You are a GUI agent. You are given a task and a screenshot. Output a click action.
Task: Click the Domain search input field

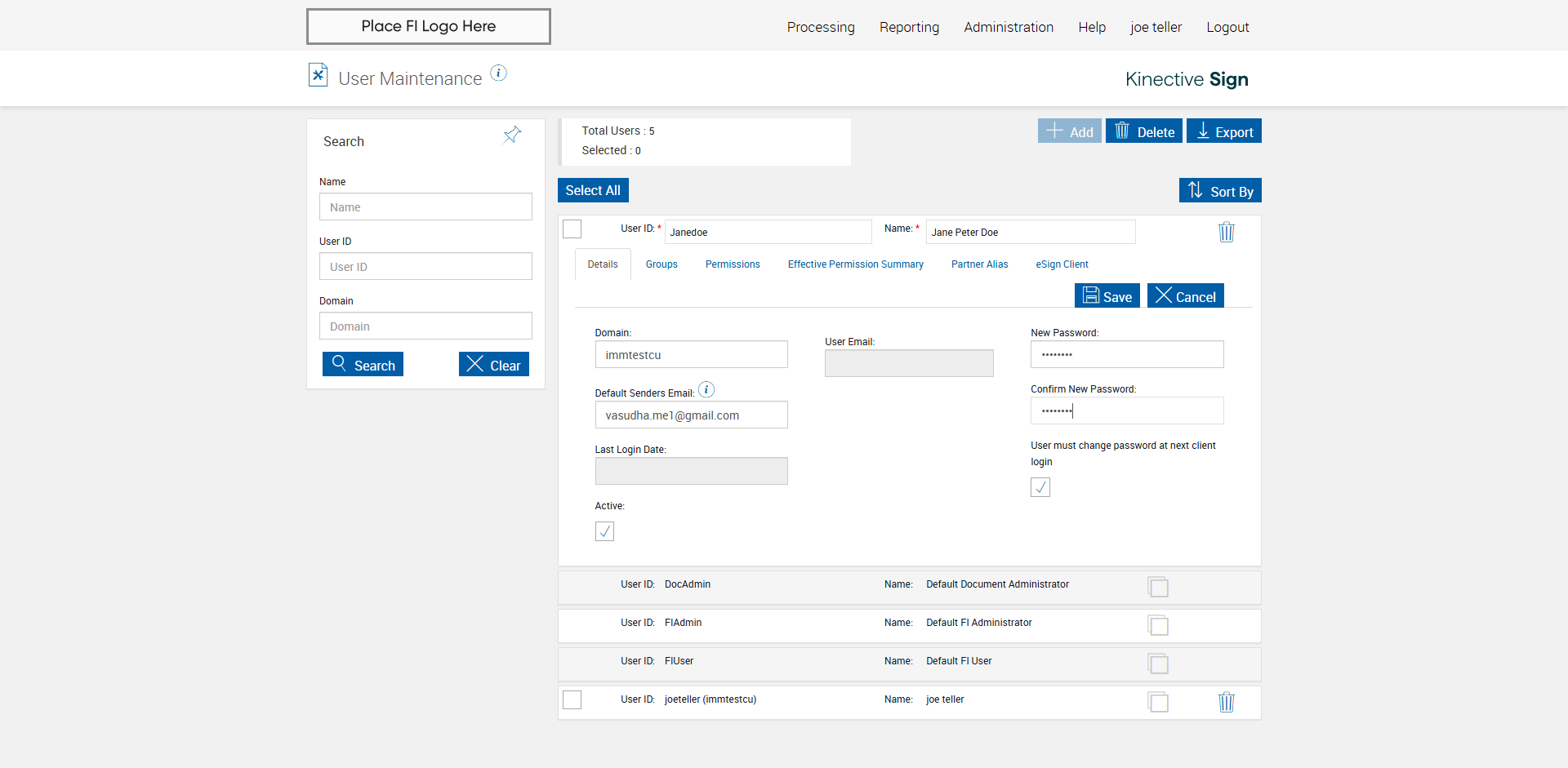(x=425, y=326)
